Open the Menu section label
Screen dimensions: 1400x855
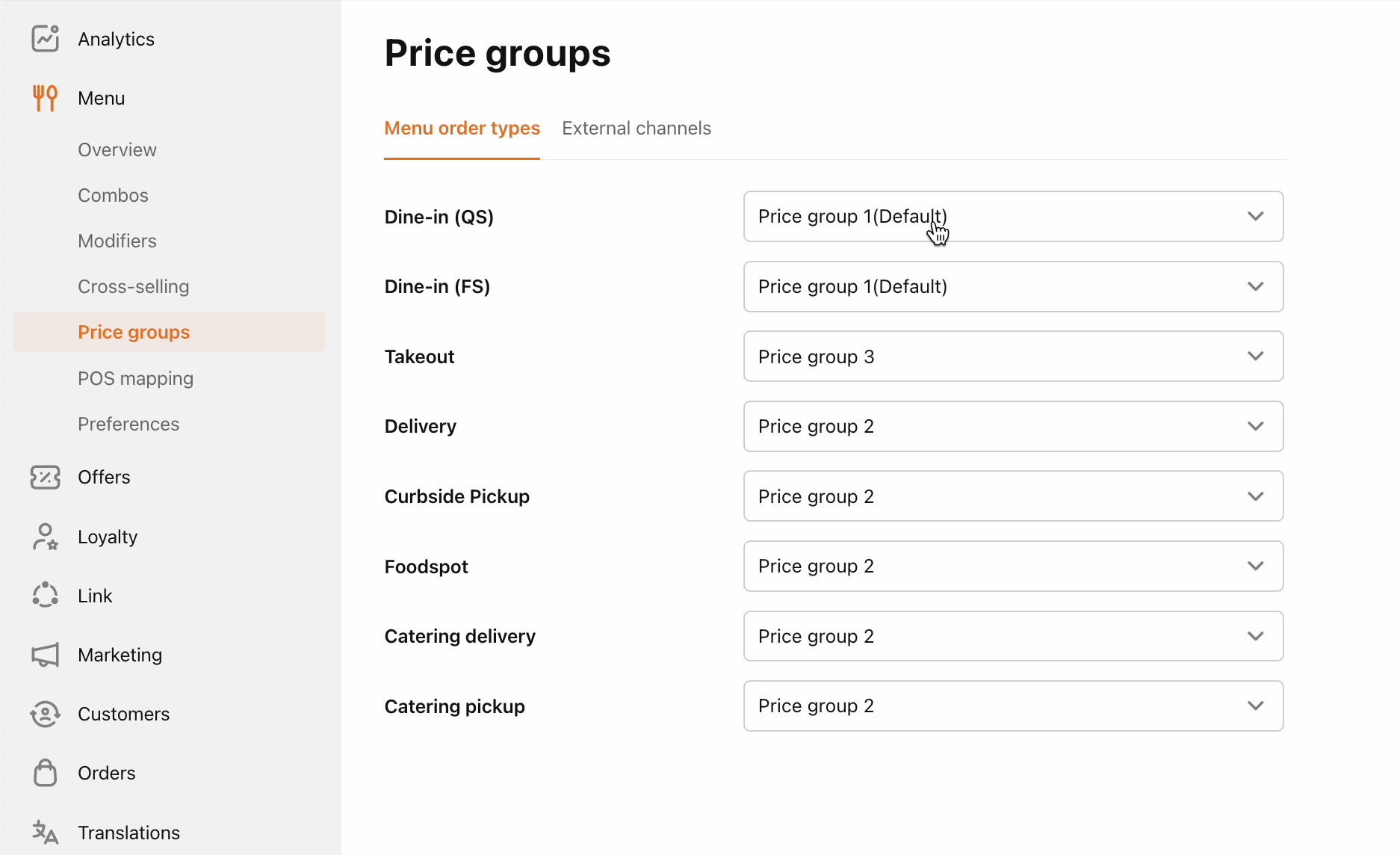pyautogui.click(x=101, y=98)
